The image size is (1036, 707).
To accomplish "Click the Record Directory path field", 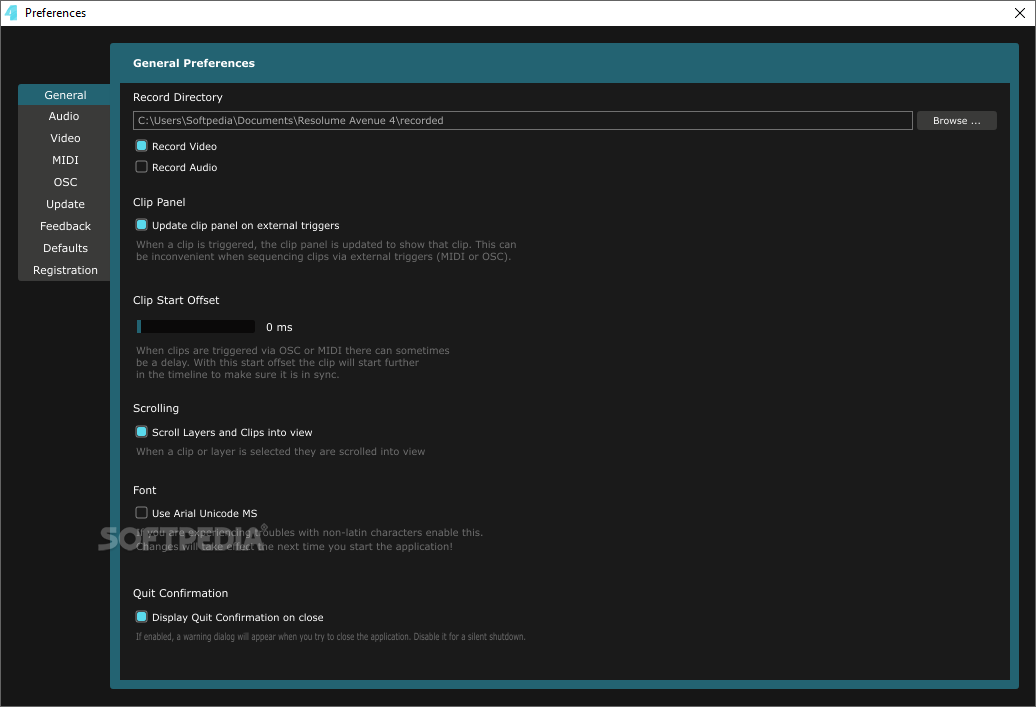I will pyautogui.click(x=523, y=120).
